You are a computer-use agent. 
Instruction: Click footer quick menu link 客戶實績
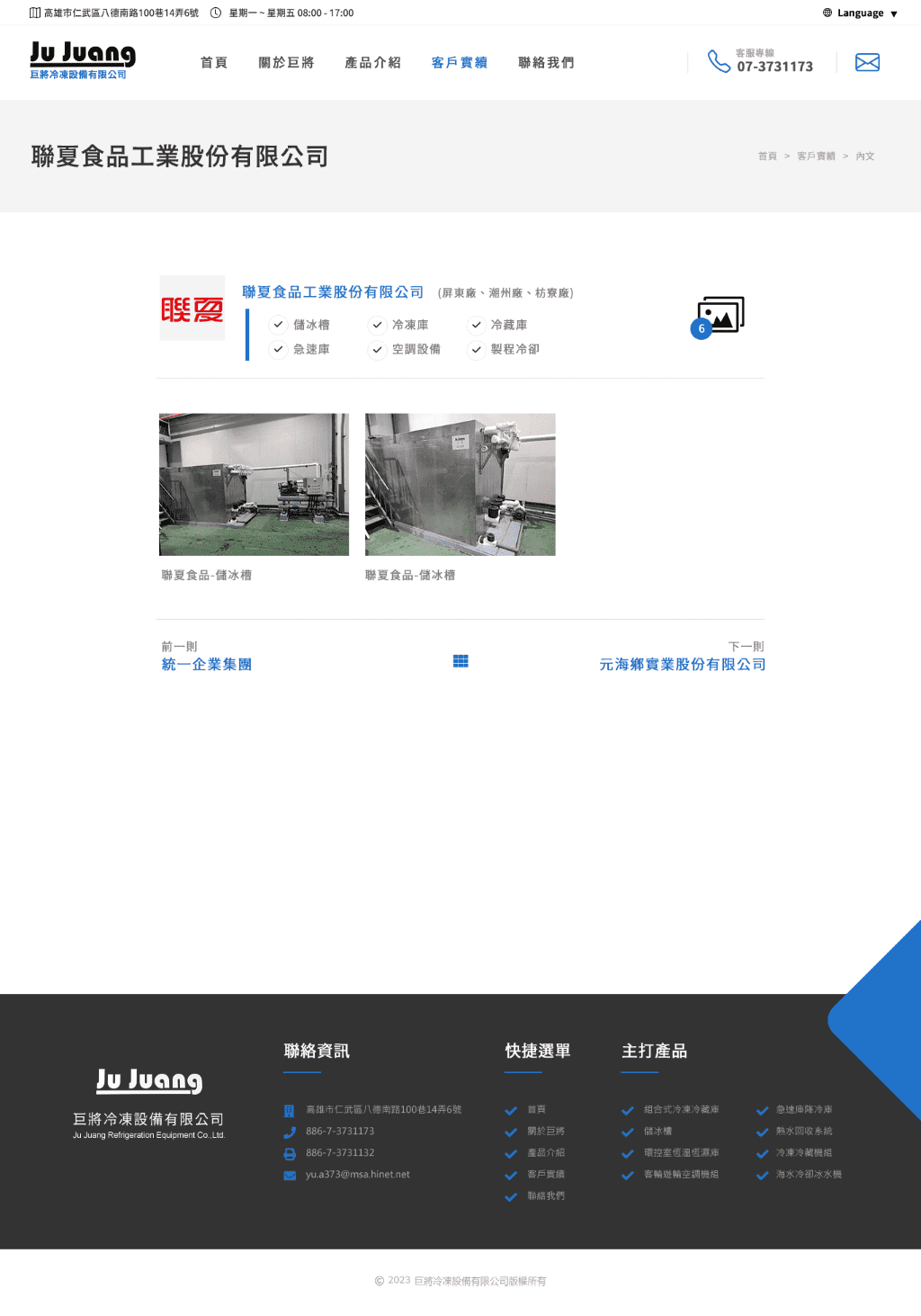(546, 1174)
